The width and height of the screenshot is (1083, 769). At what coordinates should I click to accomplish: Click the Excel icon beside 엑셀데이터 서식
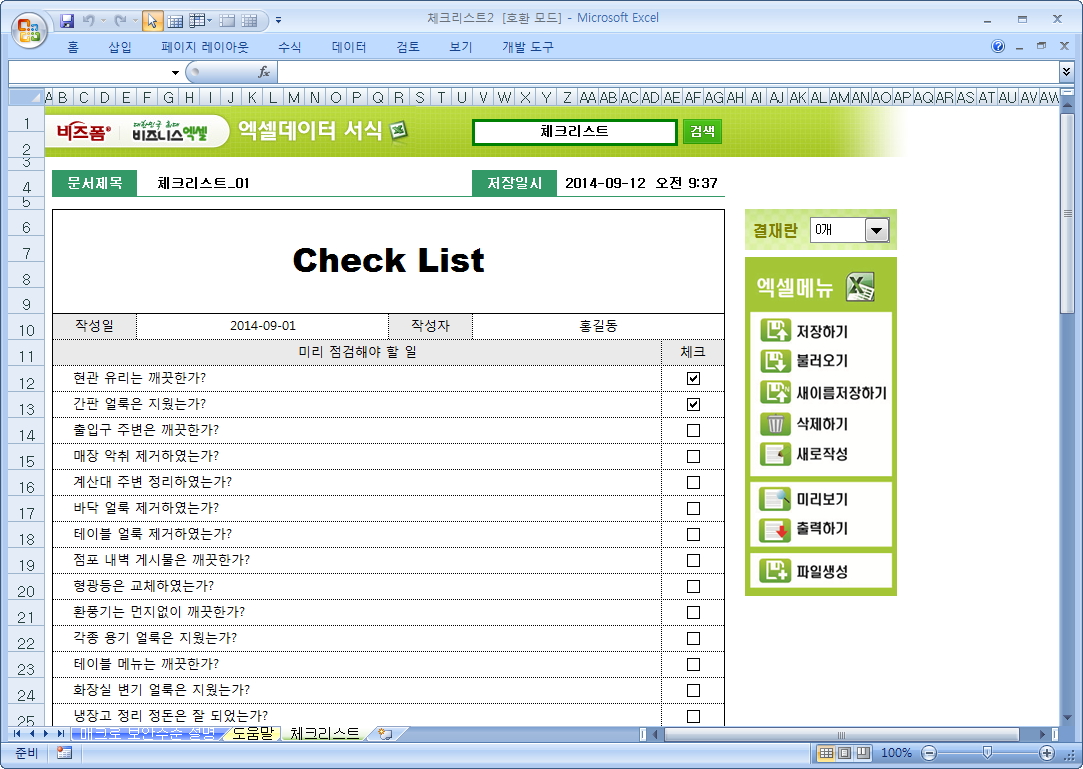click(x=399, y=130)
